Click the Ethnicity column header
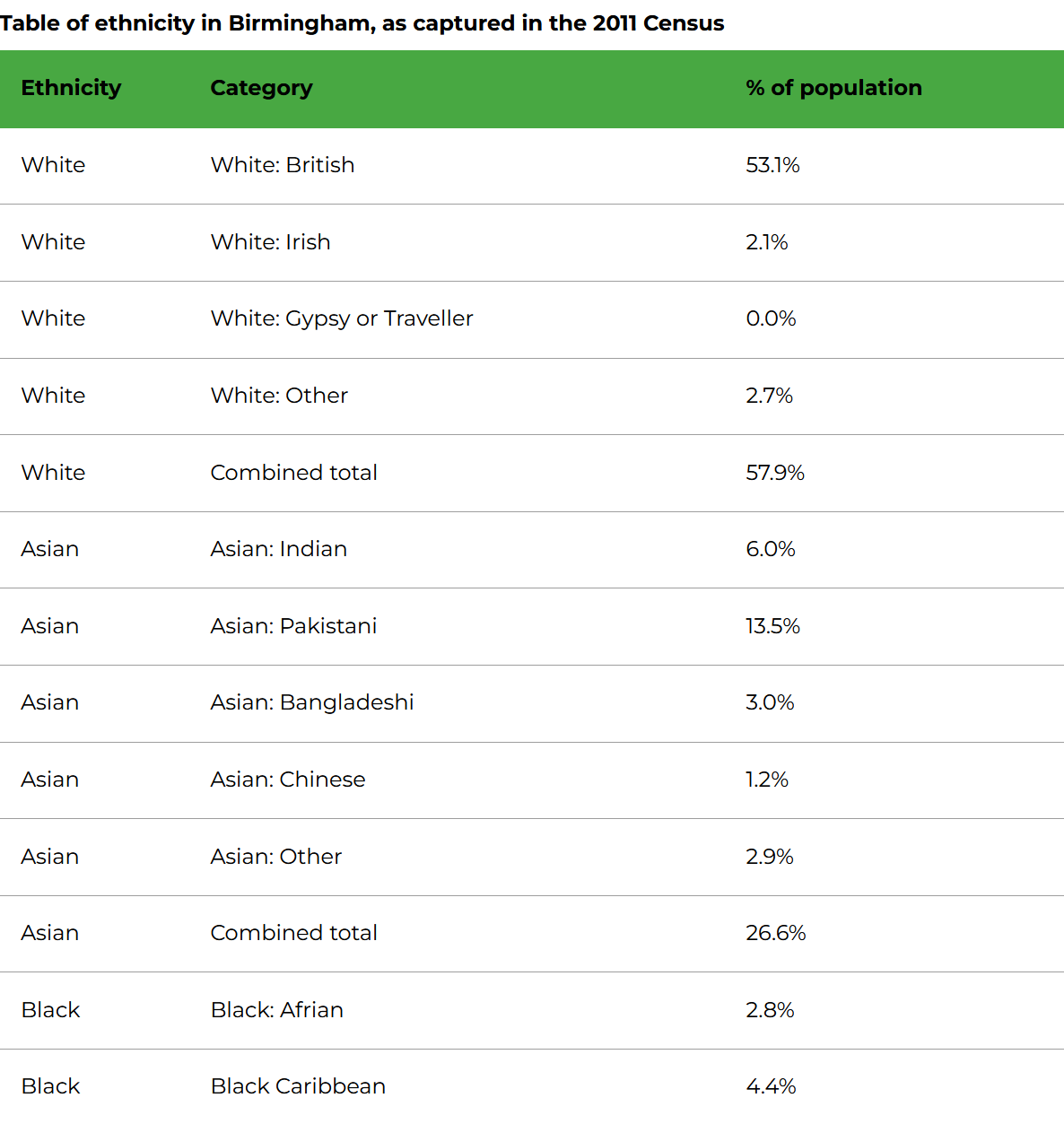This screenshot has height=1124, width=1064. [x=71, y=88]
